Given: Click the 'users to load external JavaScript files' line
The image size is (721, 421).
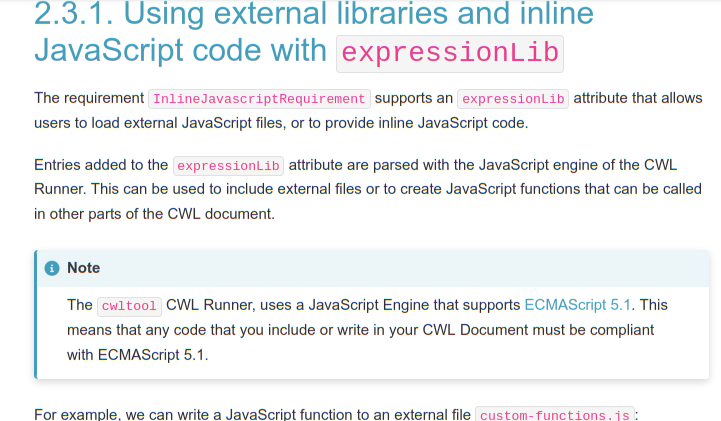Looking at the screenshot, I should coord(281,123).
